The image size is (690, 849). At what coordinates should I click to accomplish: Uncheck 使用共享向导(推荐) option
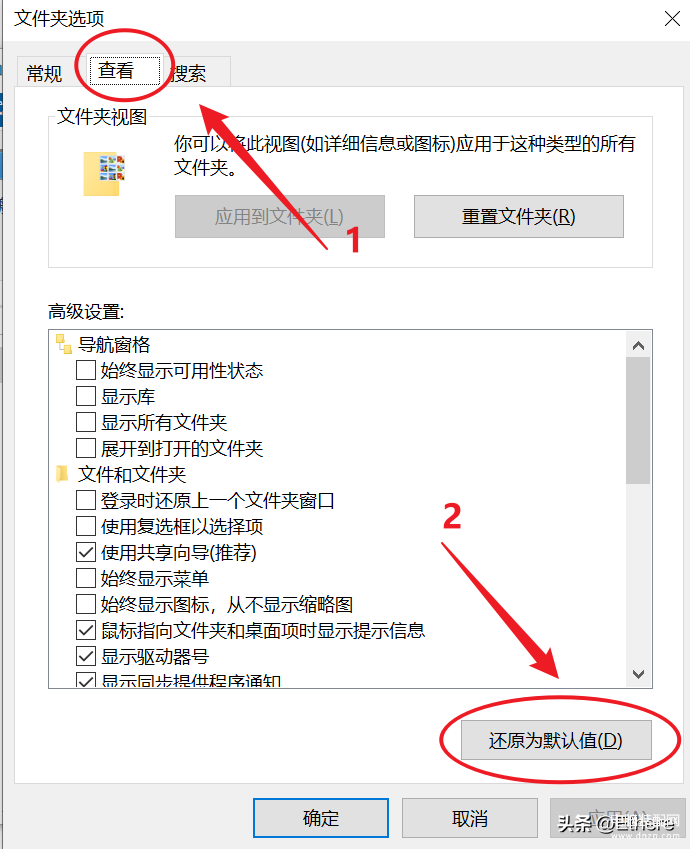[86, 552]
